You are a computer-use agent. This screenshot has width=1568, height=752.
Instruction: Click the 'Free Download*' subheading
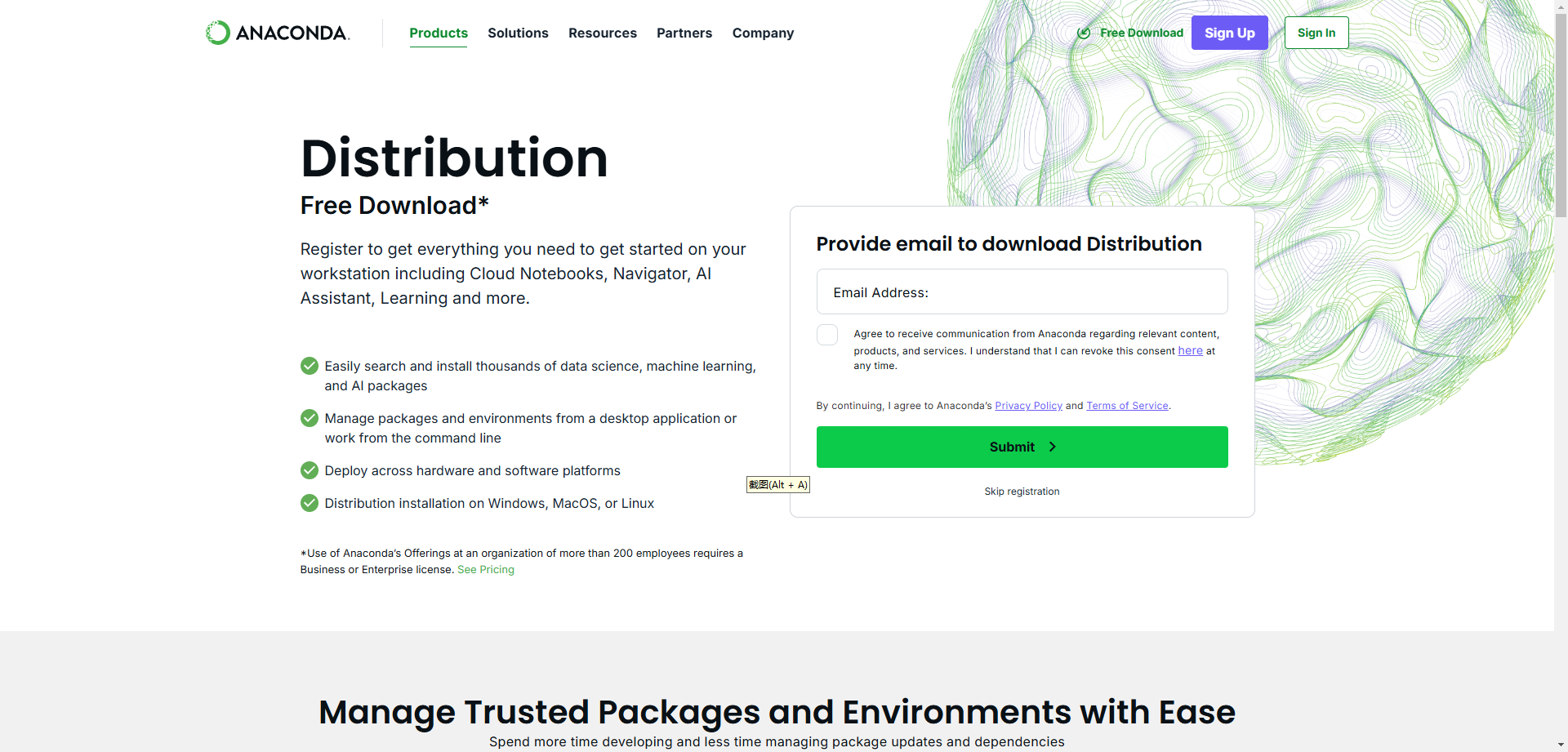(394, 206)
